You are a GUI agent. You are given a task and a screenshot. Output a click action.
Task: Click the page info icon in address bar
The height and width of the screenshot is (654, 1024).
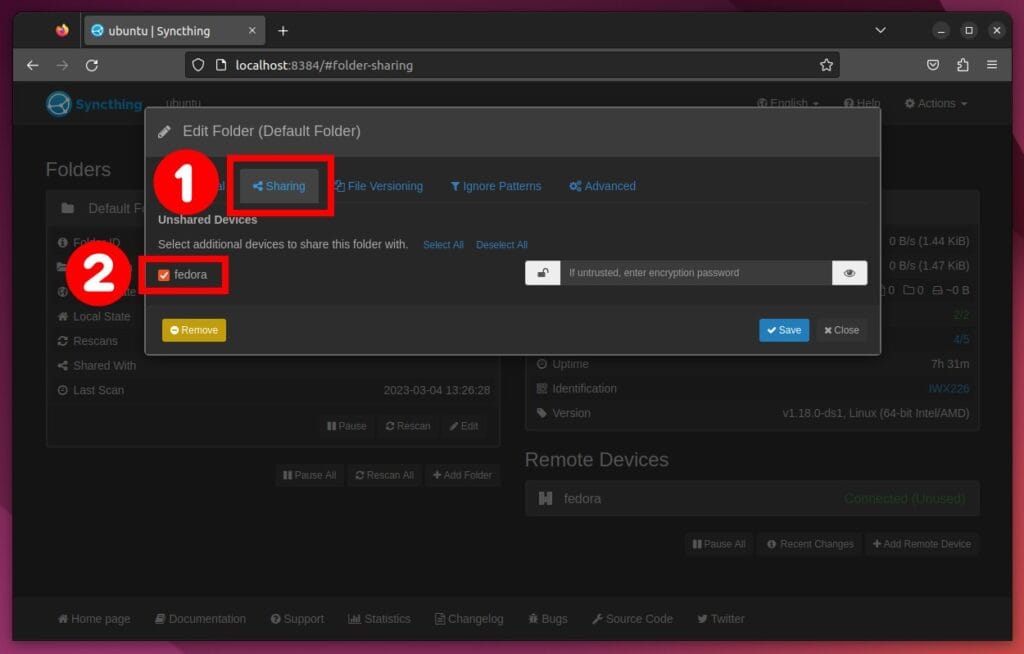click(221, 65)
